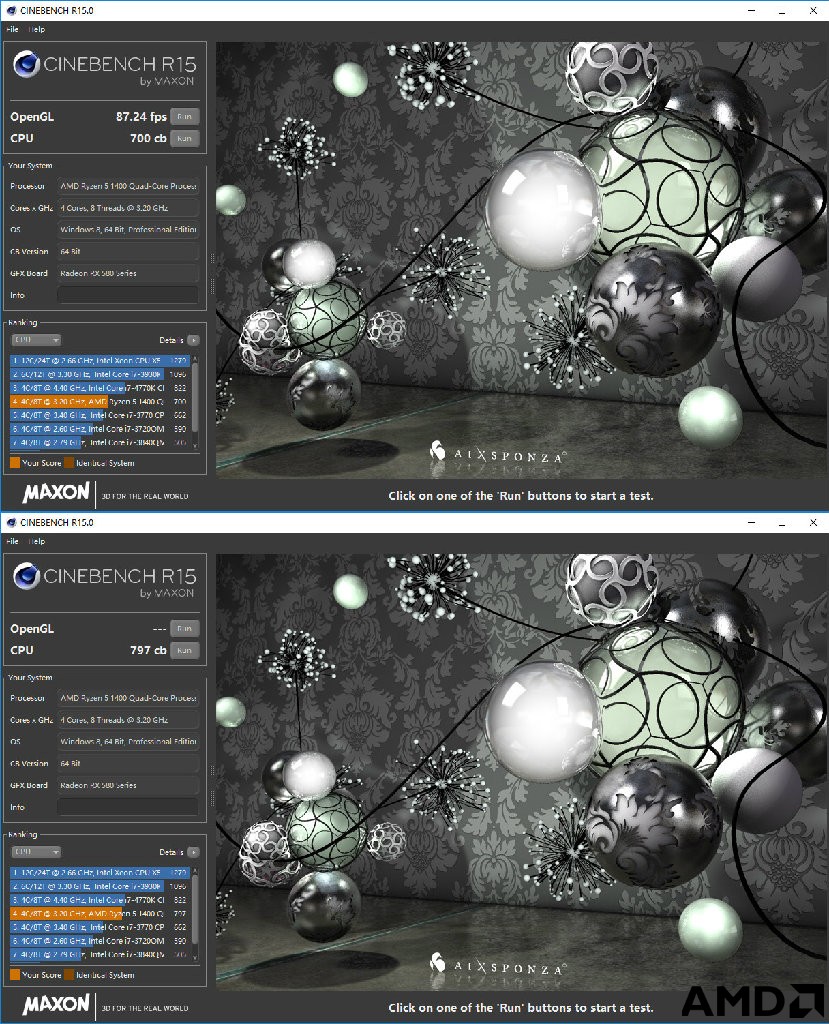
Task: Select the i7-3770 ranking row in the upper window
Action: 100,415
